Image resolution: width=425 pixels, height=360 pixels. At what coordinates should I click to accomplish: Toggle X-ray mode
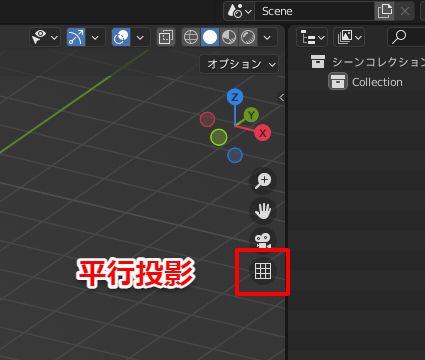click(165, 37)
